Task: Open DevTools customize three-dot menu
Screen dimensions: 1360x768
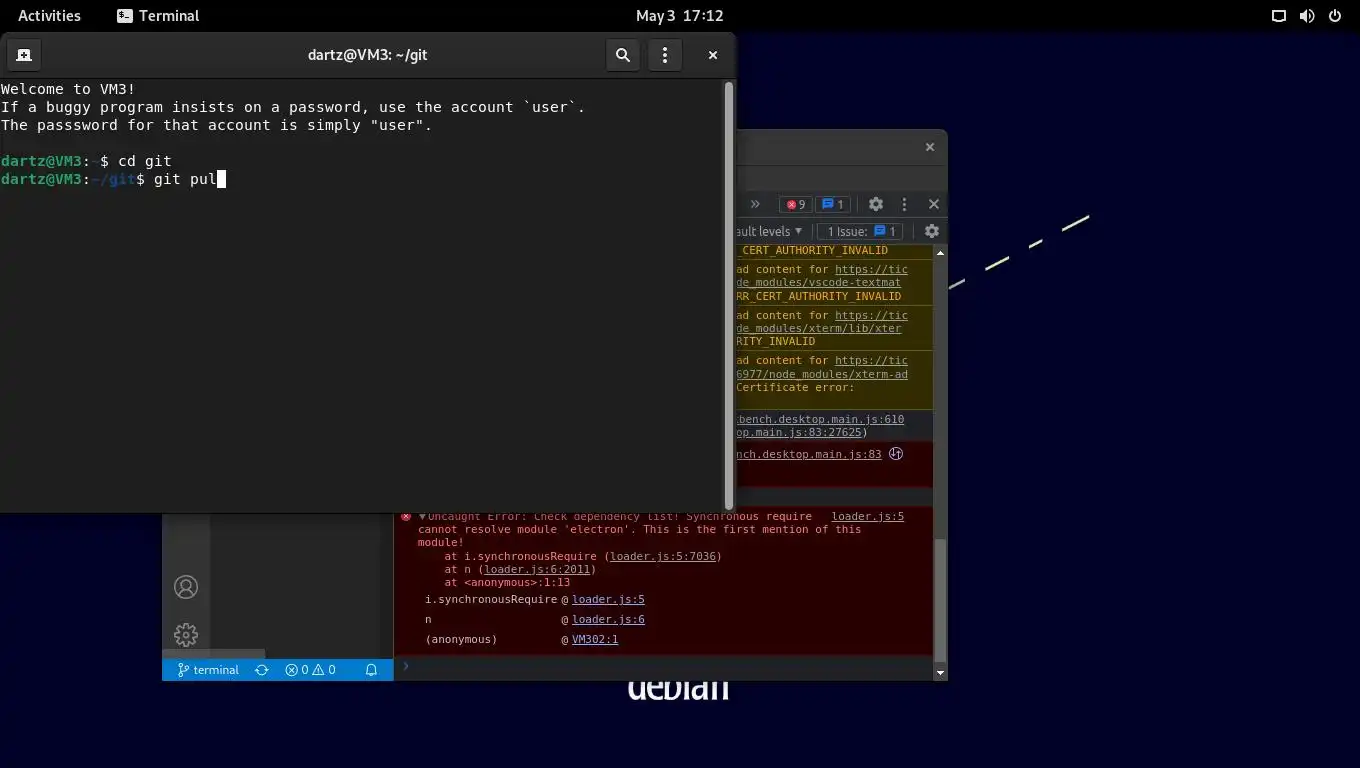Action: click(904, 204)
